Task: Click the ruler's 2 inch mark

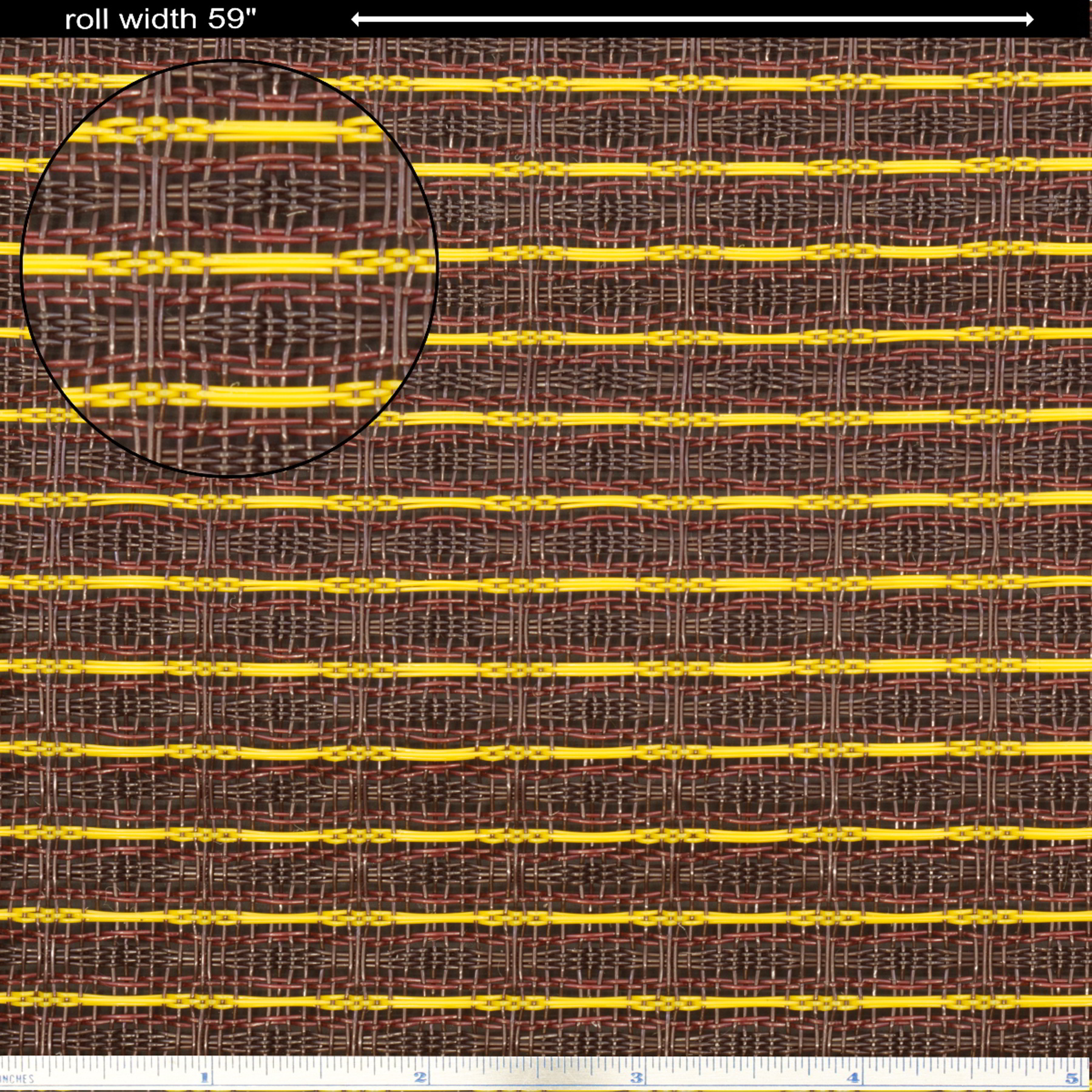Action: [420, 1077]
